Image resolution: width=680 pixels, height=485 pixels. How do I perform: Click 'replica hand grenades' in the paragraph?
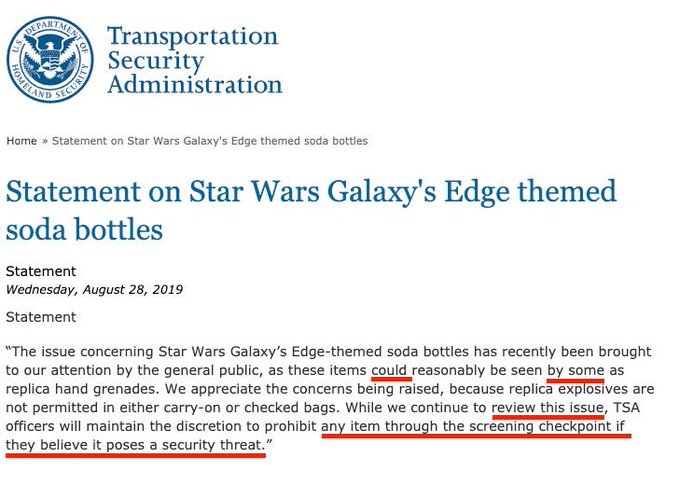pyautogui.click(x=81, y=389)
